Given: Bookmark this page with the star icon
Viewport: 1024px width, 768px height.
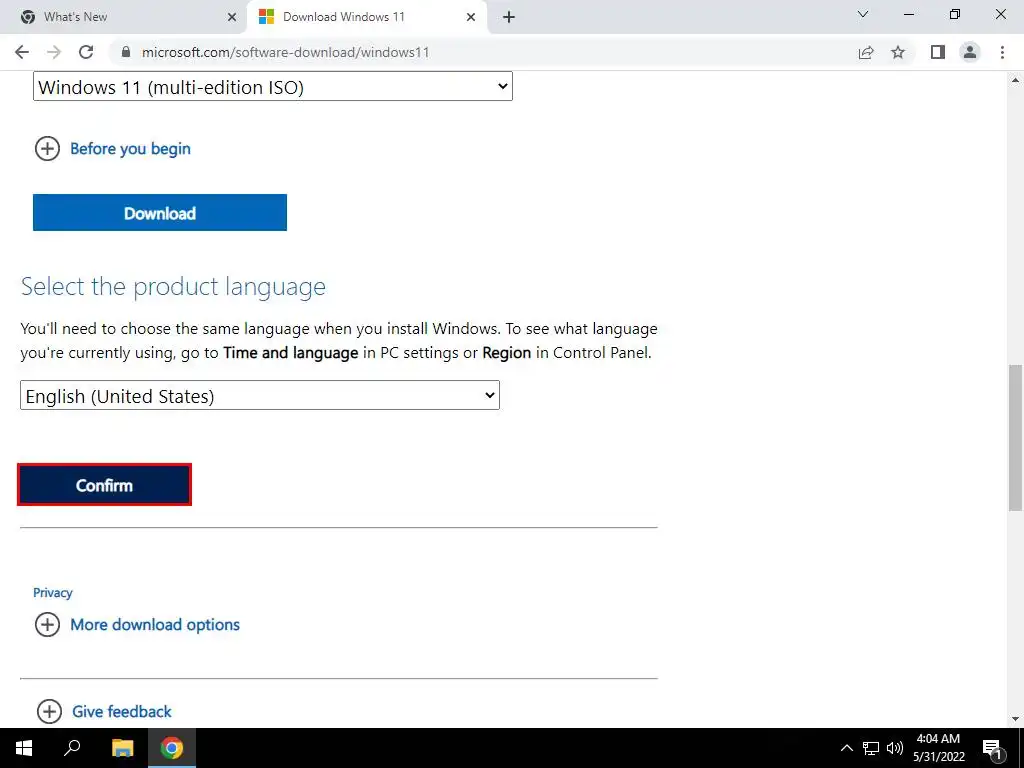Looking at the screenshot, I should coord(898,52).
